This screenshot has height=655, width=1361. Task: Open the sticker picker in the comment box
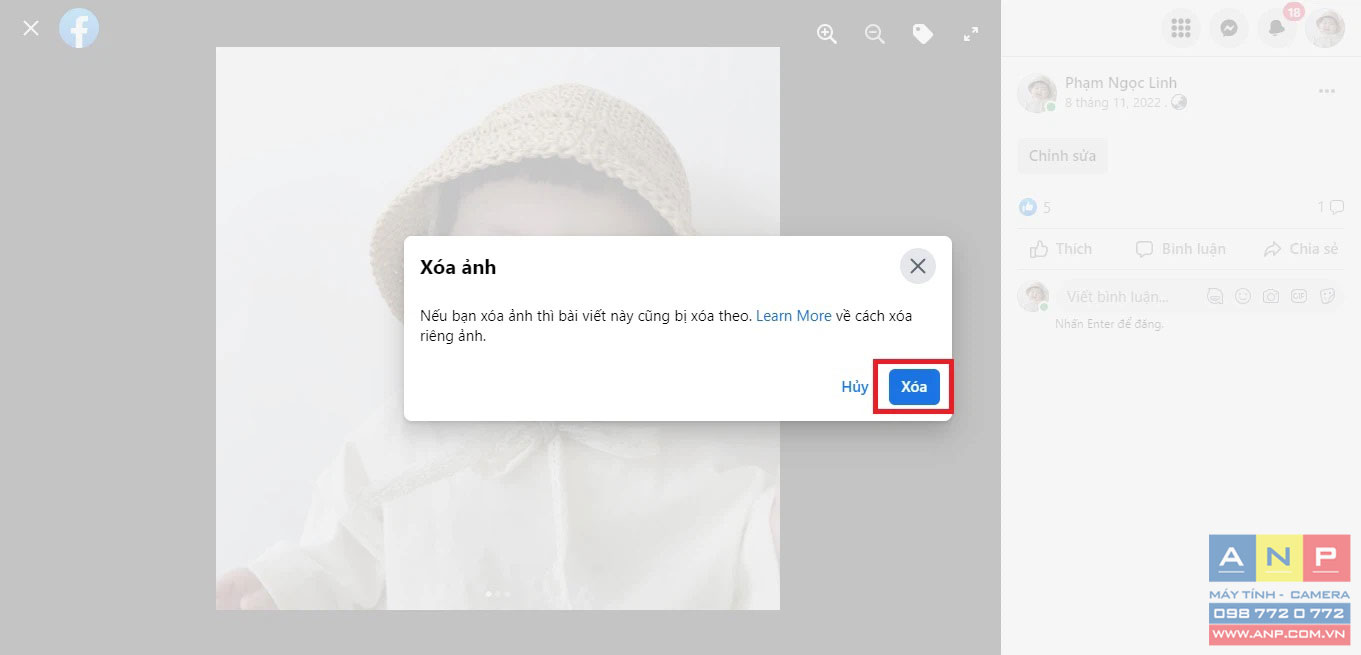coord(1327,296)
